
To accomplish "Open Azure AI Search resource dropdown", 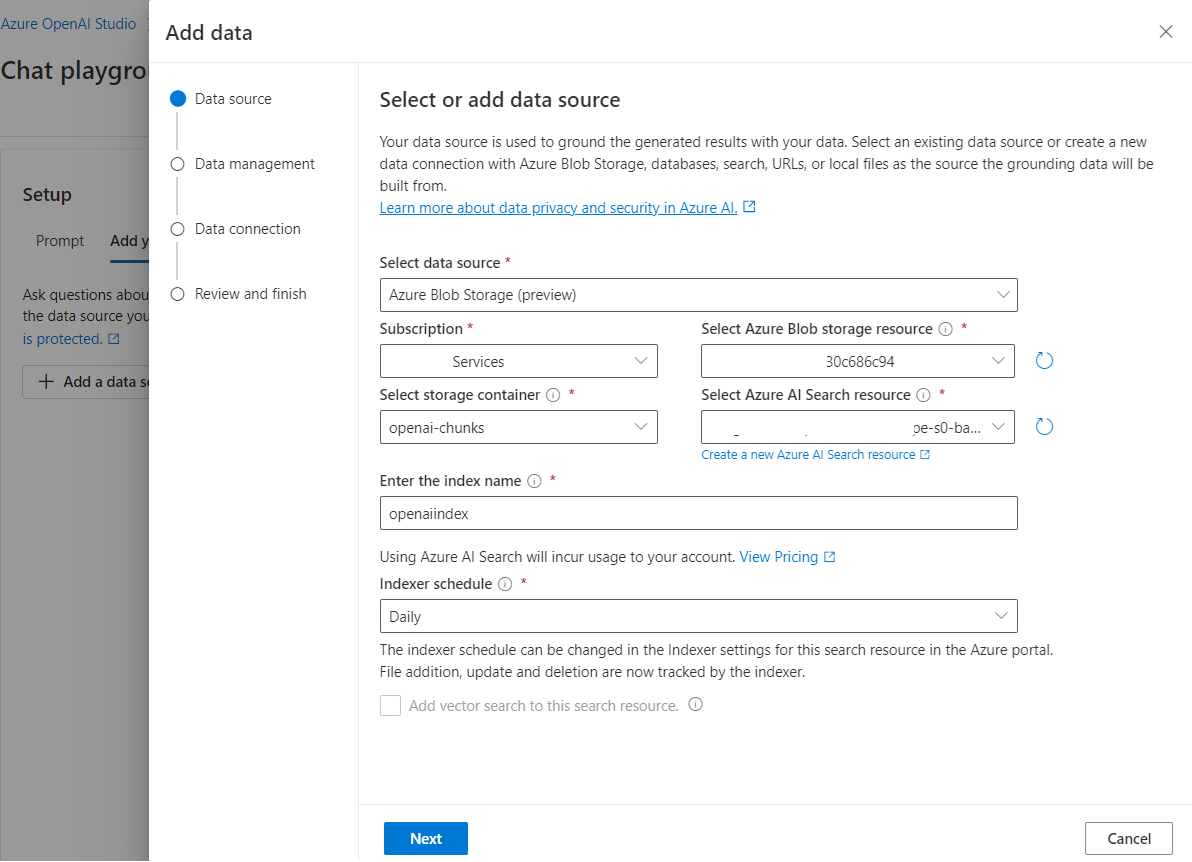I will click(x=858, y=427).
